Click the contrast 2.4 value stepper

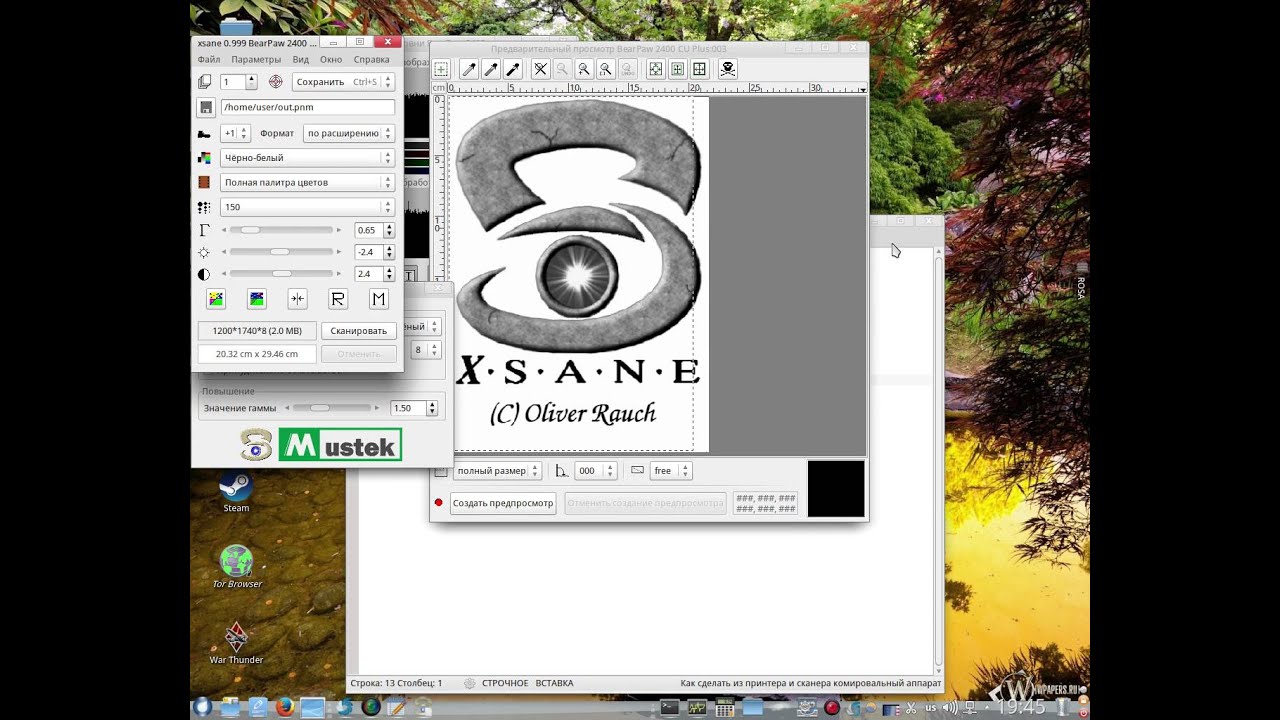[x=375, y=274]
